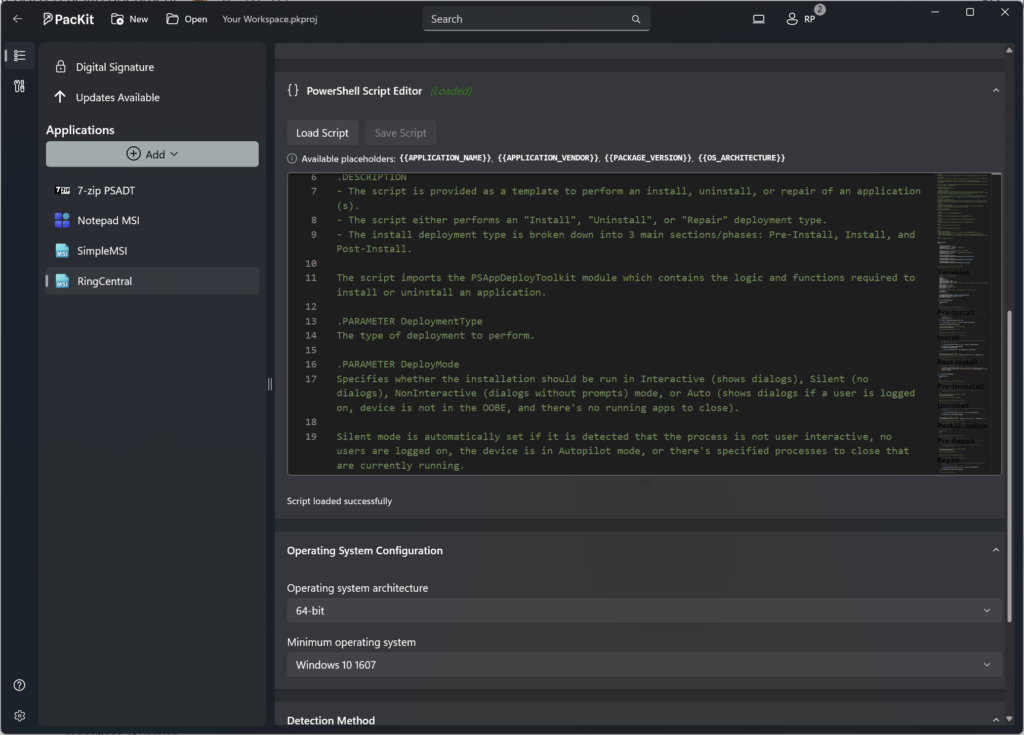
Task: Open settings via the gear icon
Action: pyautogui.click(x=18, y=715)
